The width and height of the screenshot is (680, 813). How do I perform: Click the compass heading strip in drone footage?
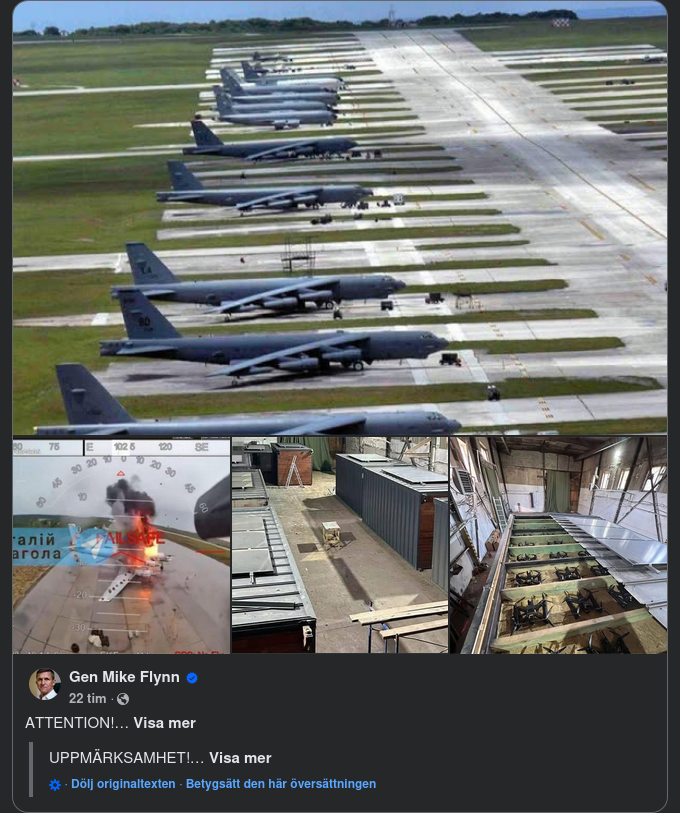pyautogui.click(x=121, y=447)
